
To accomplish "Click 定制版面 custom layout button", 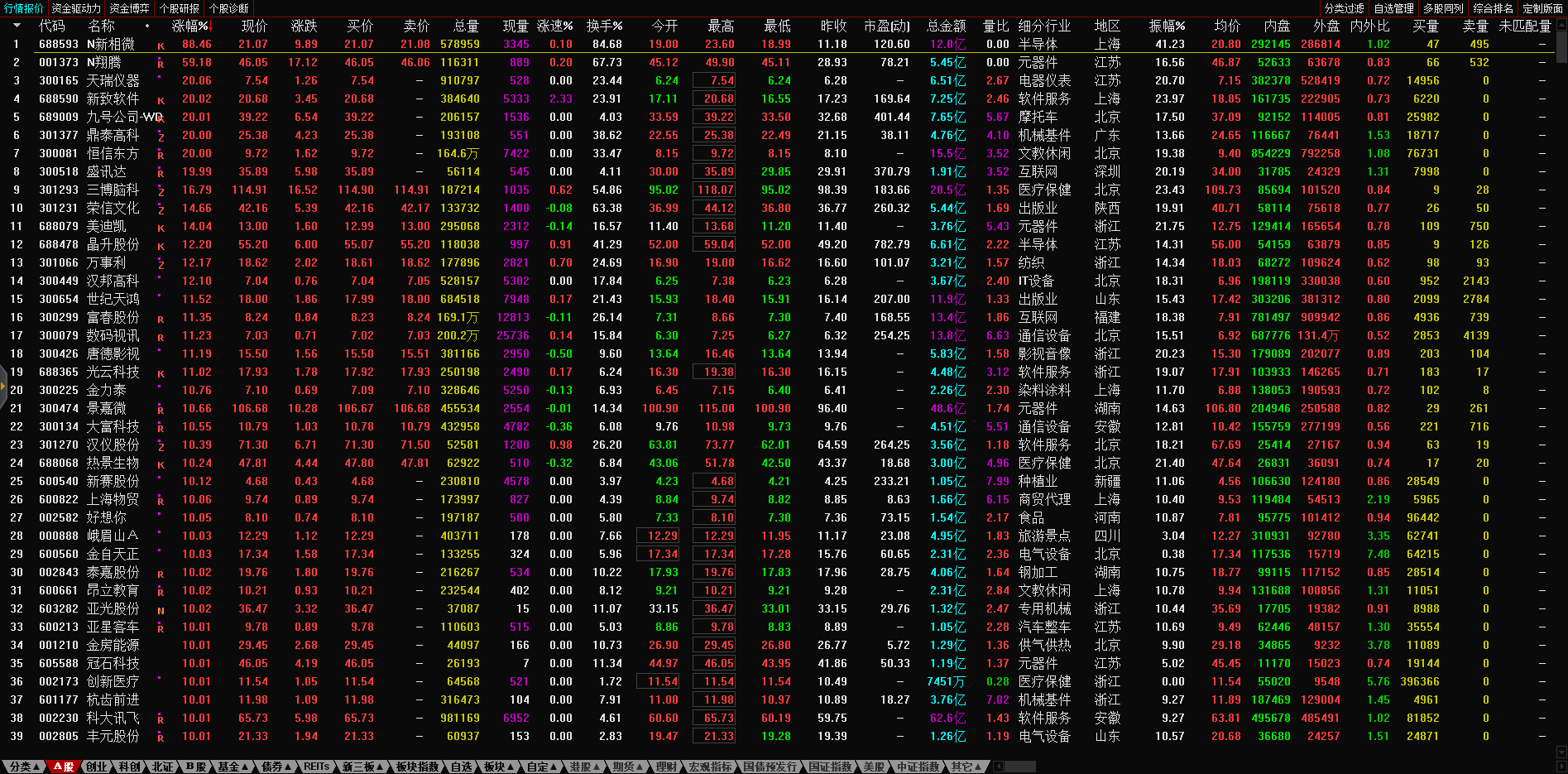I will [x=1542, y=8].
